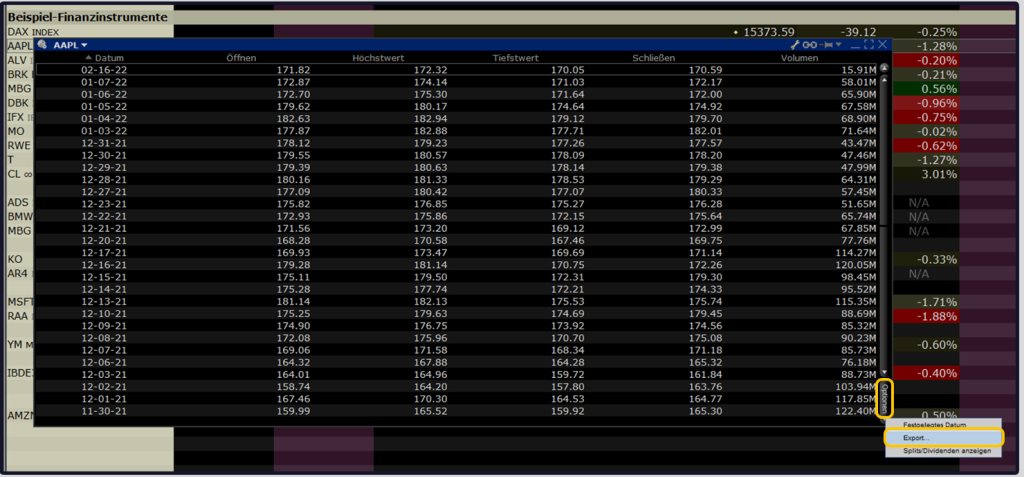Click the vertical Optionen tab
This screenshot has height=477, width=1024.
click(x=885, y=399)
